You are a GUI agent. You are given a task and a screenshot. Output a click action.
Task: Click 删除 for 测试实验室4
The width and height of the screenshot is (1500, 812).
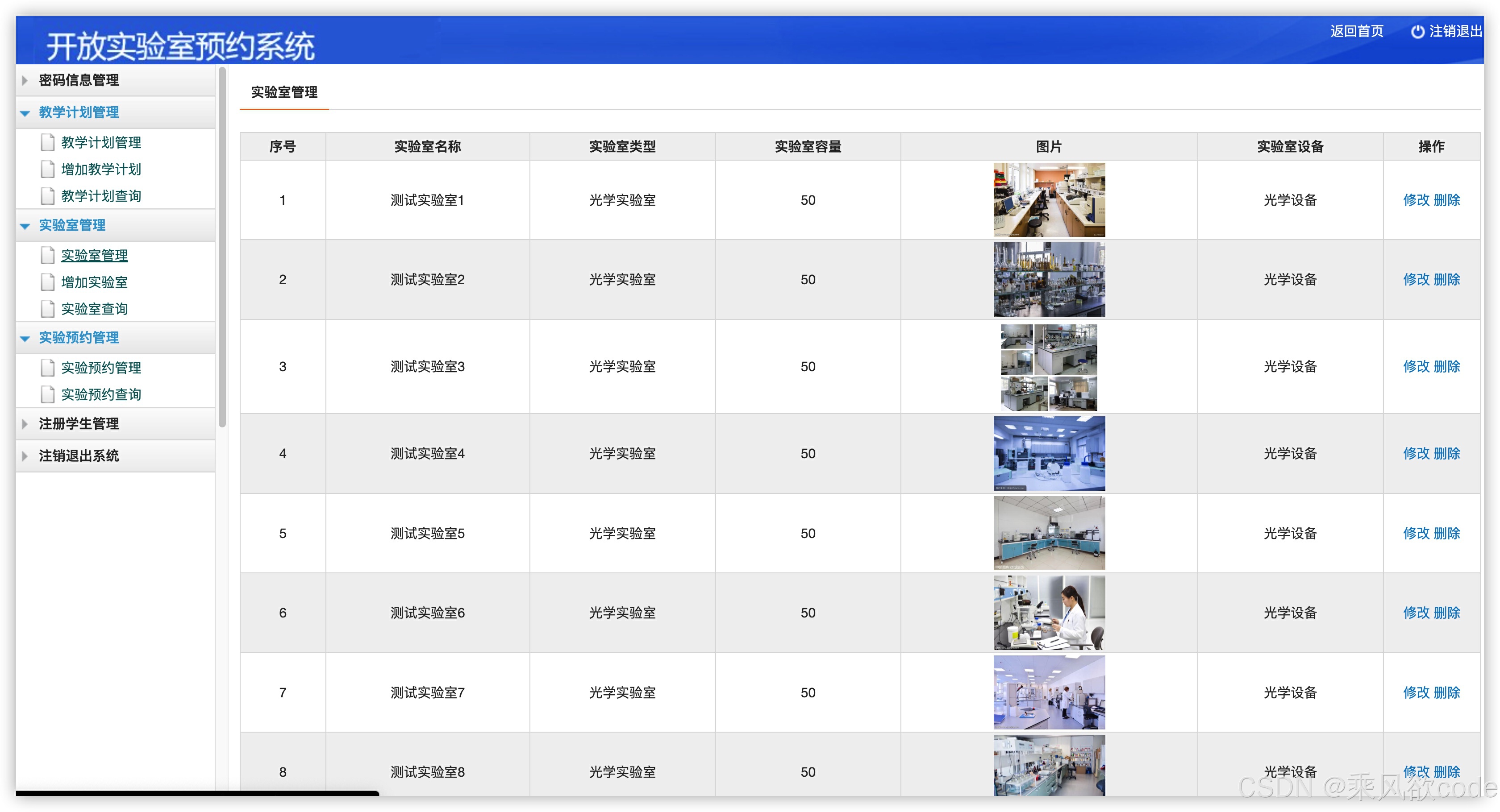(x=1446, y=453)
